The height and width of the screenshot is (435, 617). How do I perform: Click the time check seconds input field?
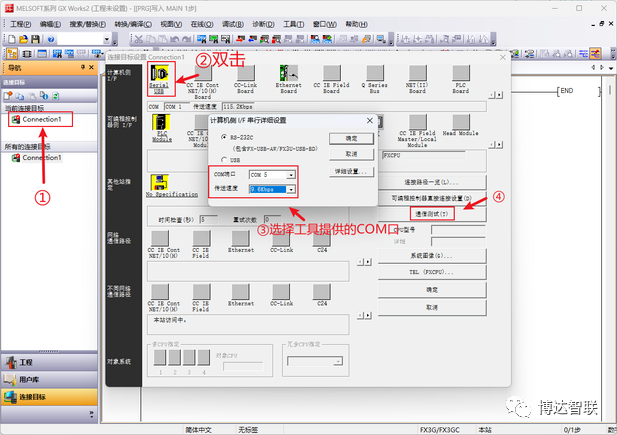tap(209, 219)
